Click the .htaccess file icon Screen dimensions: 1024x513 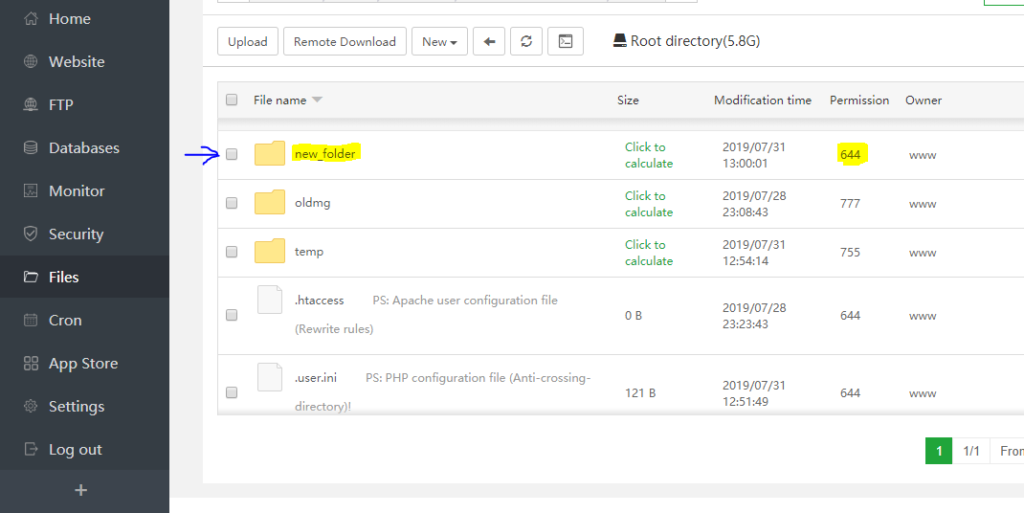(x=270, y=300)
